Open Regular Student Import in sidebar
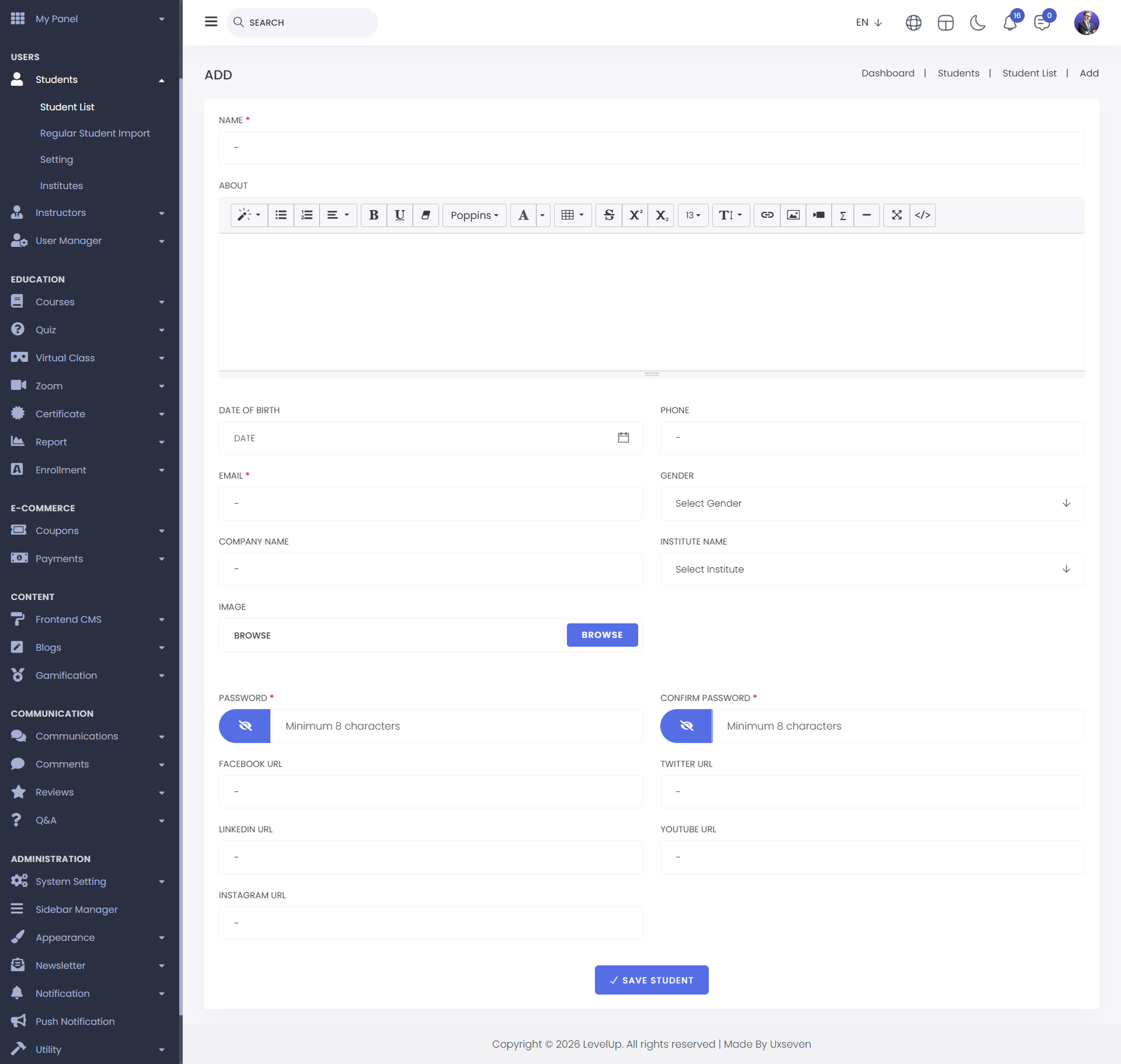The width and height of the screenshot is (1121, 1064). [95, 133]
